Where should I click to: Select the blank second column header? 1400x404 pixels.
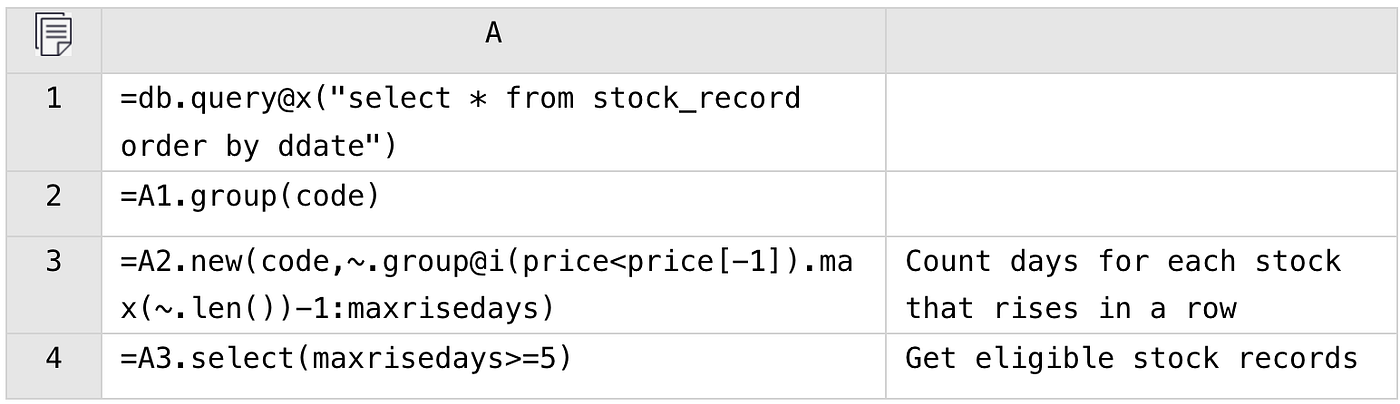coord(1139,36)
